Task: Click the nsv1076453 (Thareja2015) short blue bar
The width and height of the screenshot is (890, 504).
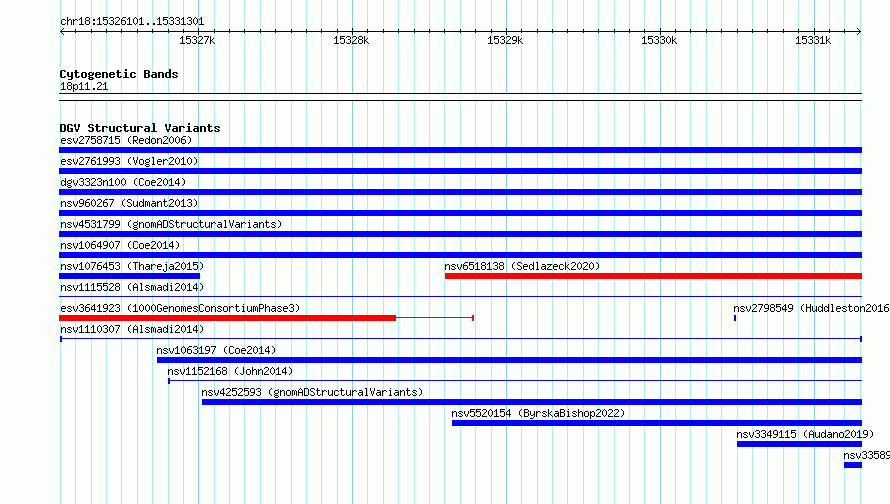Action: coord(129,276)
